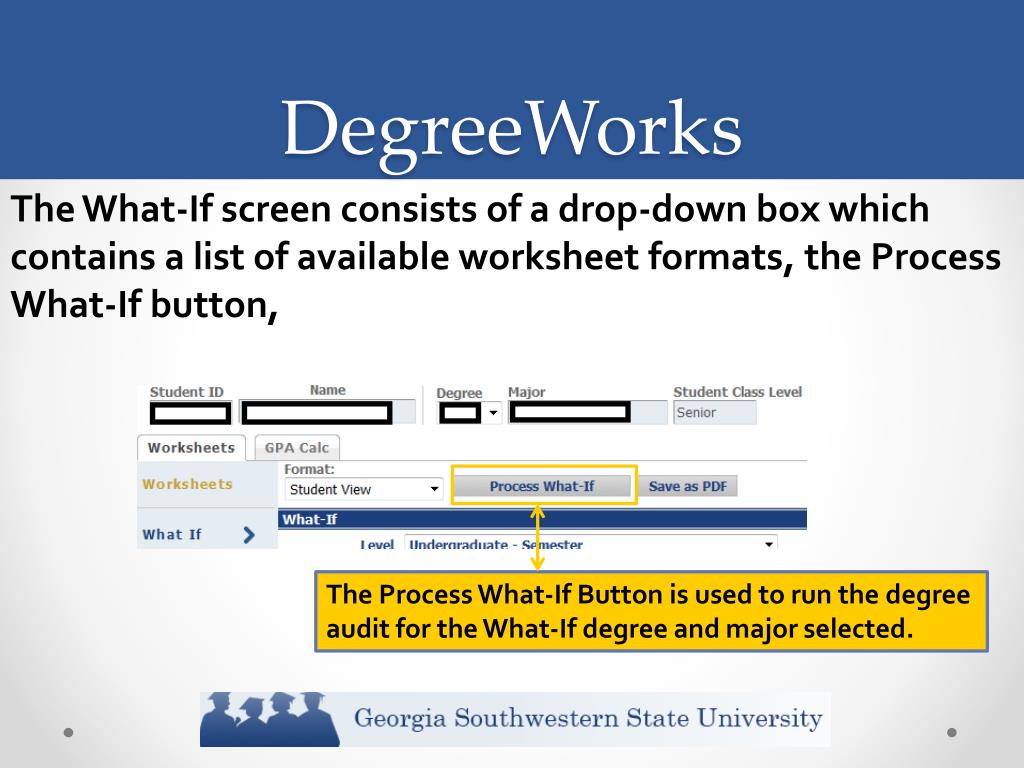The height and width of the screenshot is (768, 1024).
Task: Click the Save as PDF button
Action: click(x=688, y=486)
